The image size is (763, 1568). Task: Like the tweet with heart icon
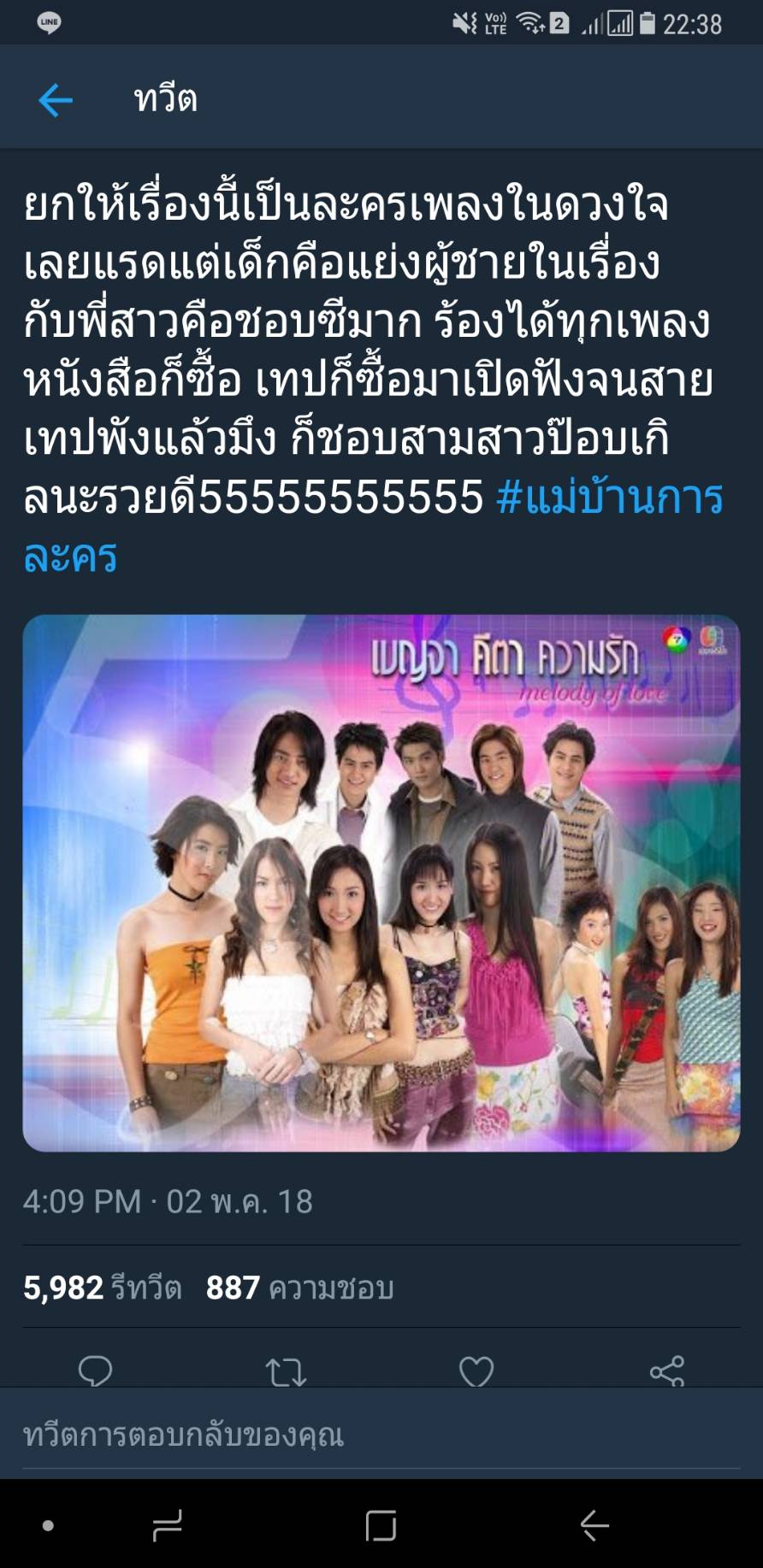(x=476, y=1371)
